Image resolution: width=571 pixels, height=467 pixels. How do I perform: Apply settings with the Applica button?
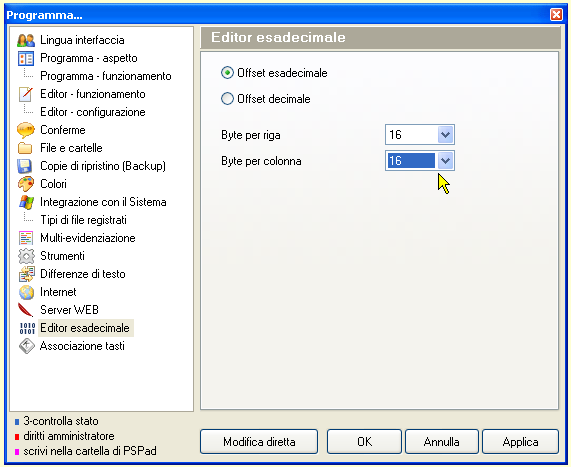[520, 442]
